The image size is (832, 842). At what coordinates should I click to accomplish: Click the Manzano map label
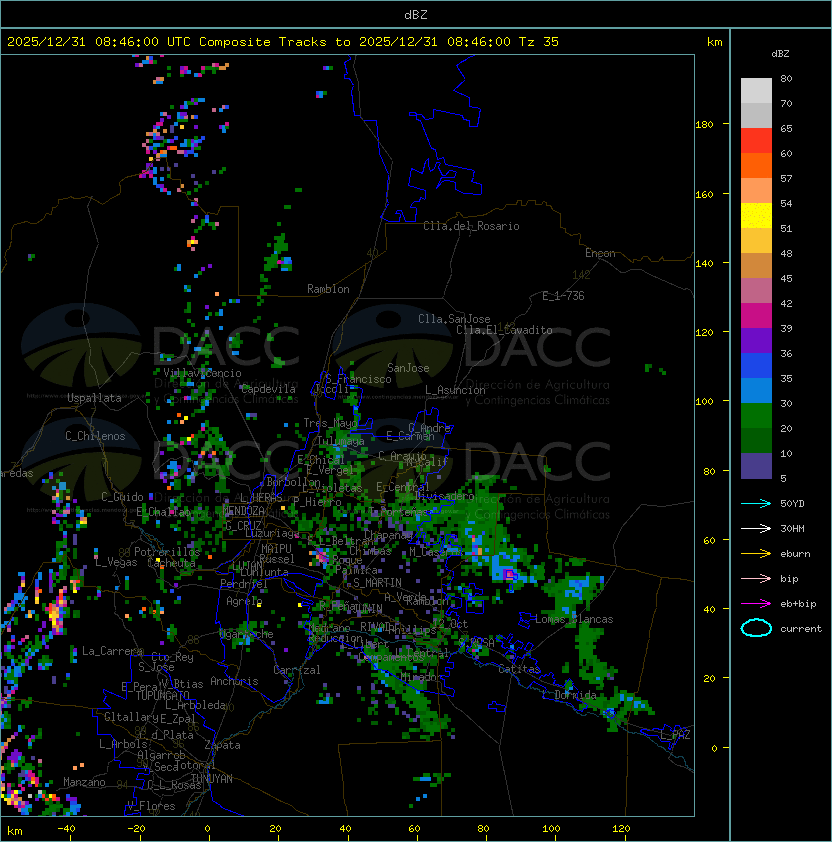coord(84,782)
